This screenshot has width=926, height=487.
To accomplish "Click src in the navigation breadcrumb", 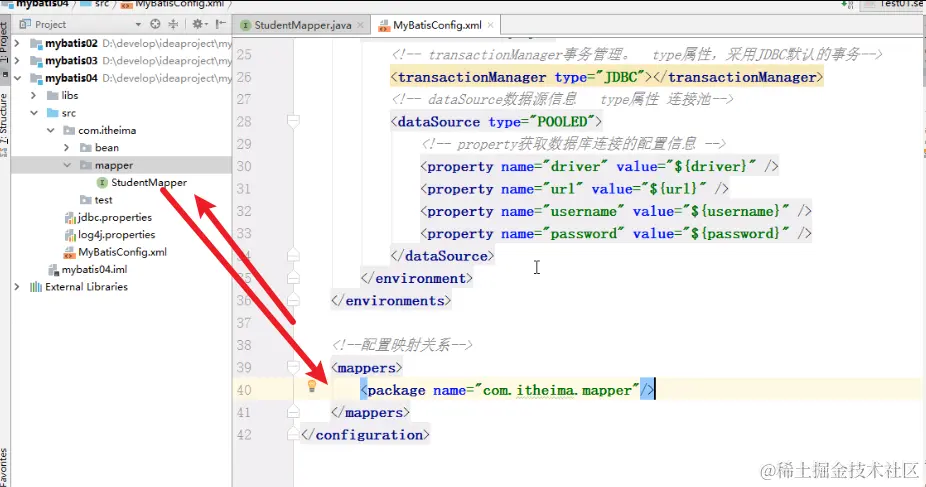I will pyautogui.click(x=102, y=4).
